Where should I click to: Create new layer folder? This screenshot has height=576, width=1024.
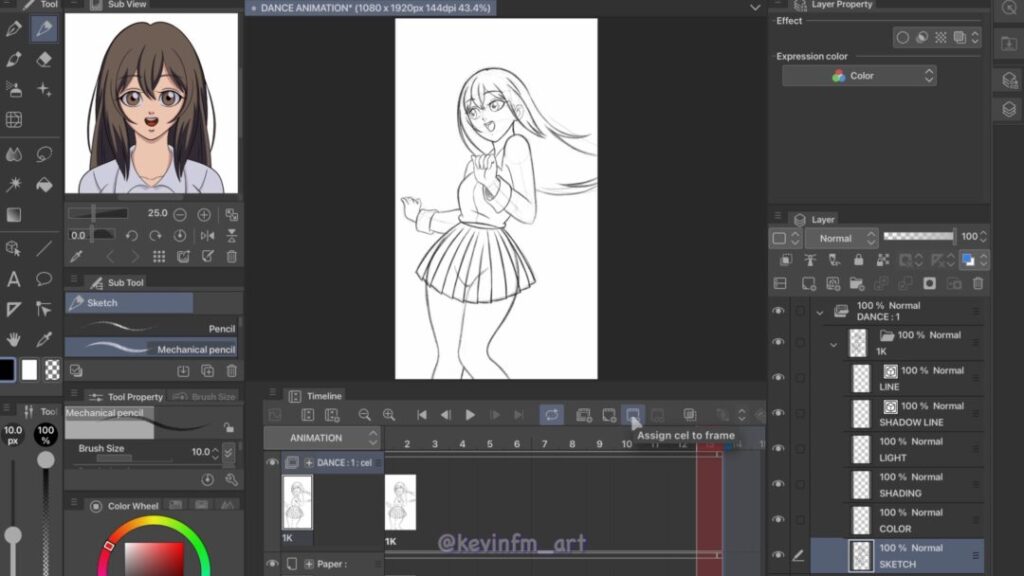point(856,283)
